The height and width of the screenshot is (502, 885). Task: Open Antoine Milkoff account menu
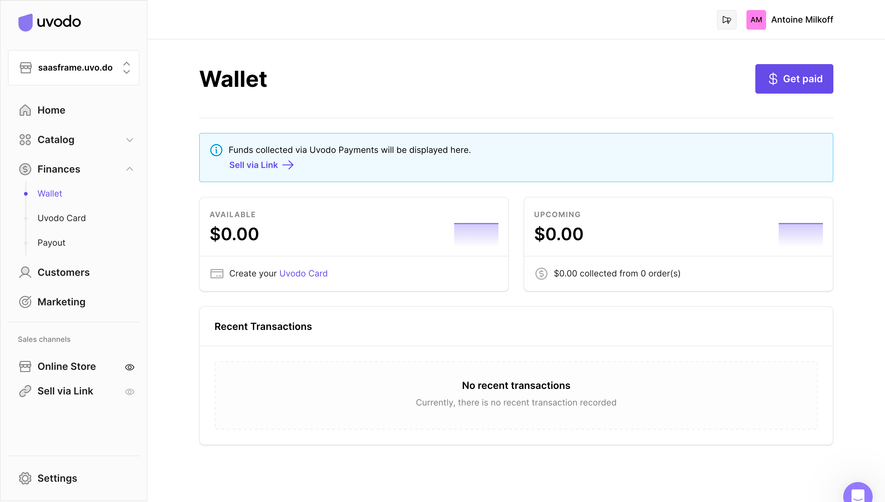click(802, 20)
